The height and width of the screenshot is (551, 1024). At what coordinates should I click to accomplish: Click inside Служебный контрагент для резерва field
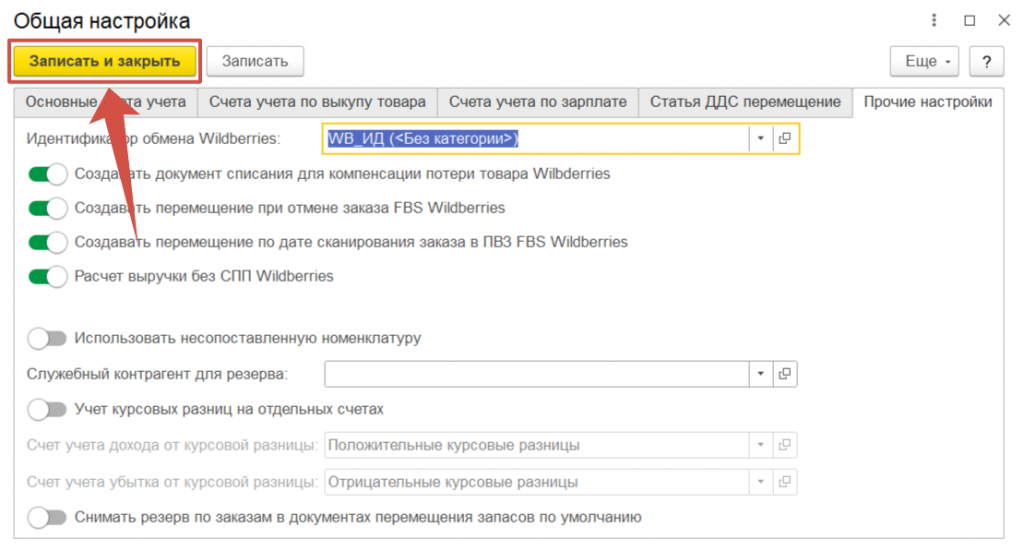point(536,374)
